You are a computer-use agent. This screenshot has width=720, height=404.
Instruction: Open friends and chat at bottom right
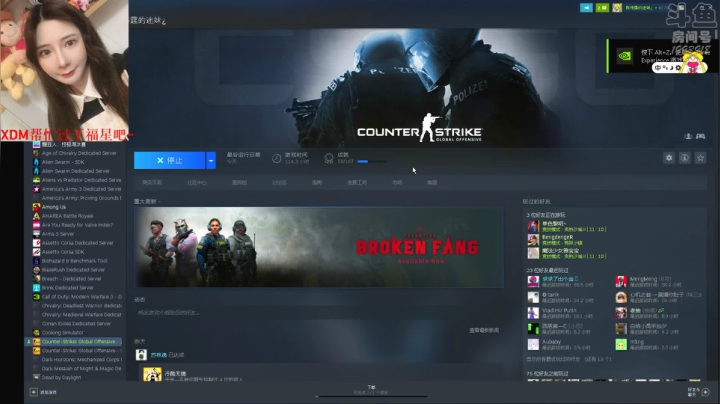[x=699, y=392]
